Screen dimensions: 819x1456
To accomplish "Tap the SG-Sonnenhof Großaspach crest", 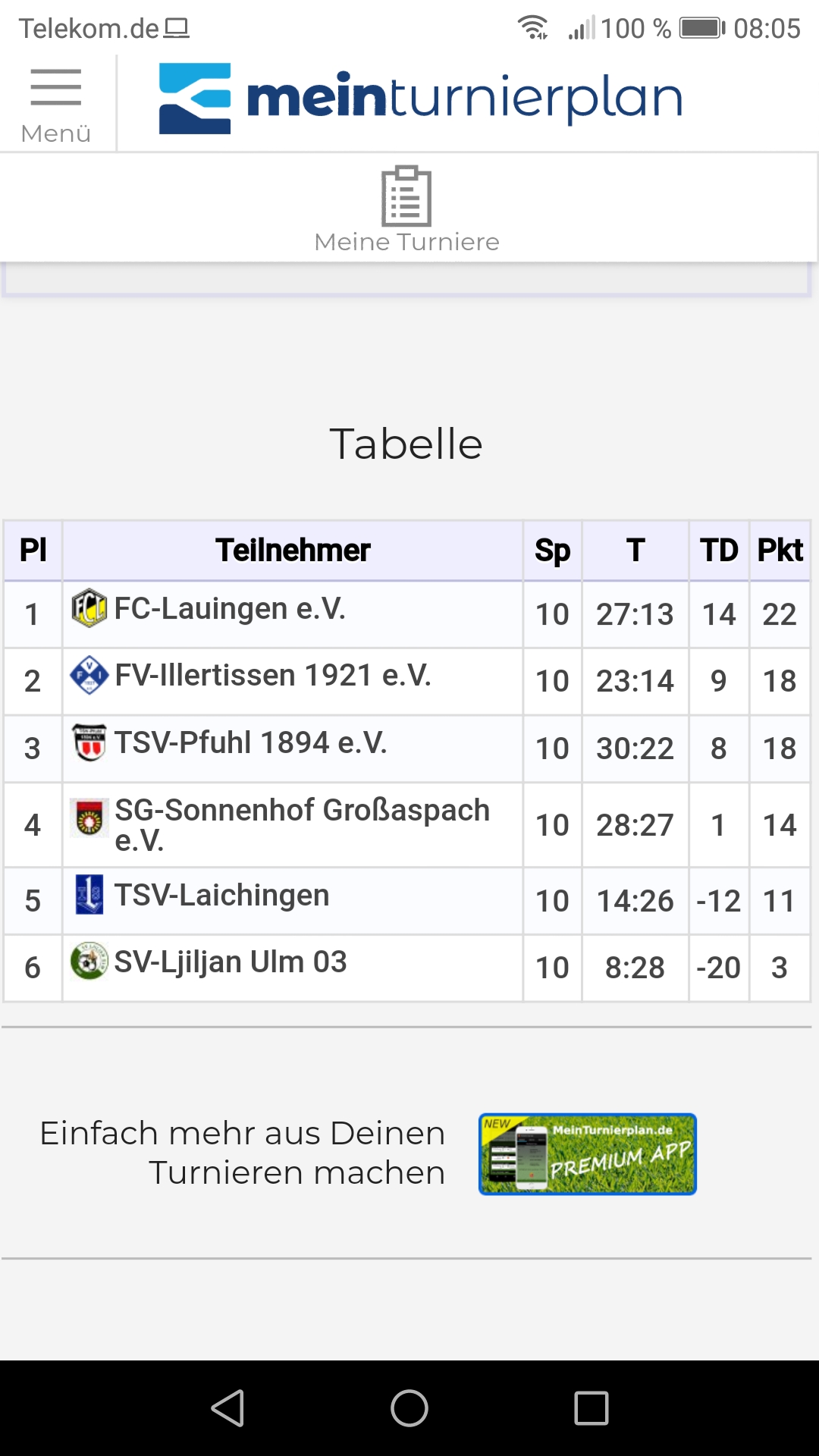I will pyautogui.click(x=89, y=817).
